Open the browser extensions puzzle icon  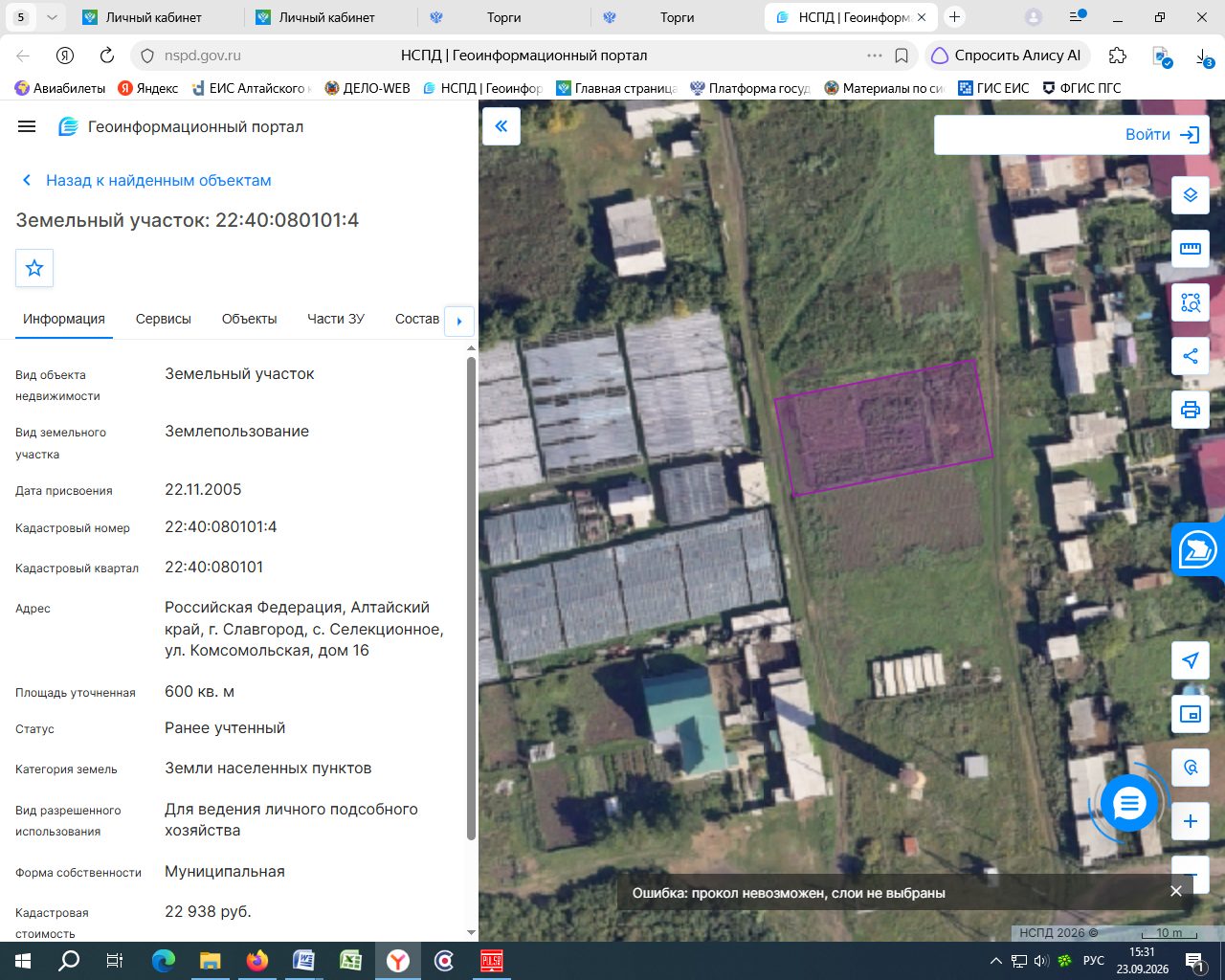pos(1117,56)
